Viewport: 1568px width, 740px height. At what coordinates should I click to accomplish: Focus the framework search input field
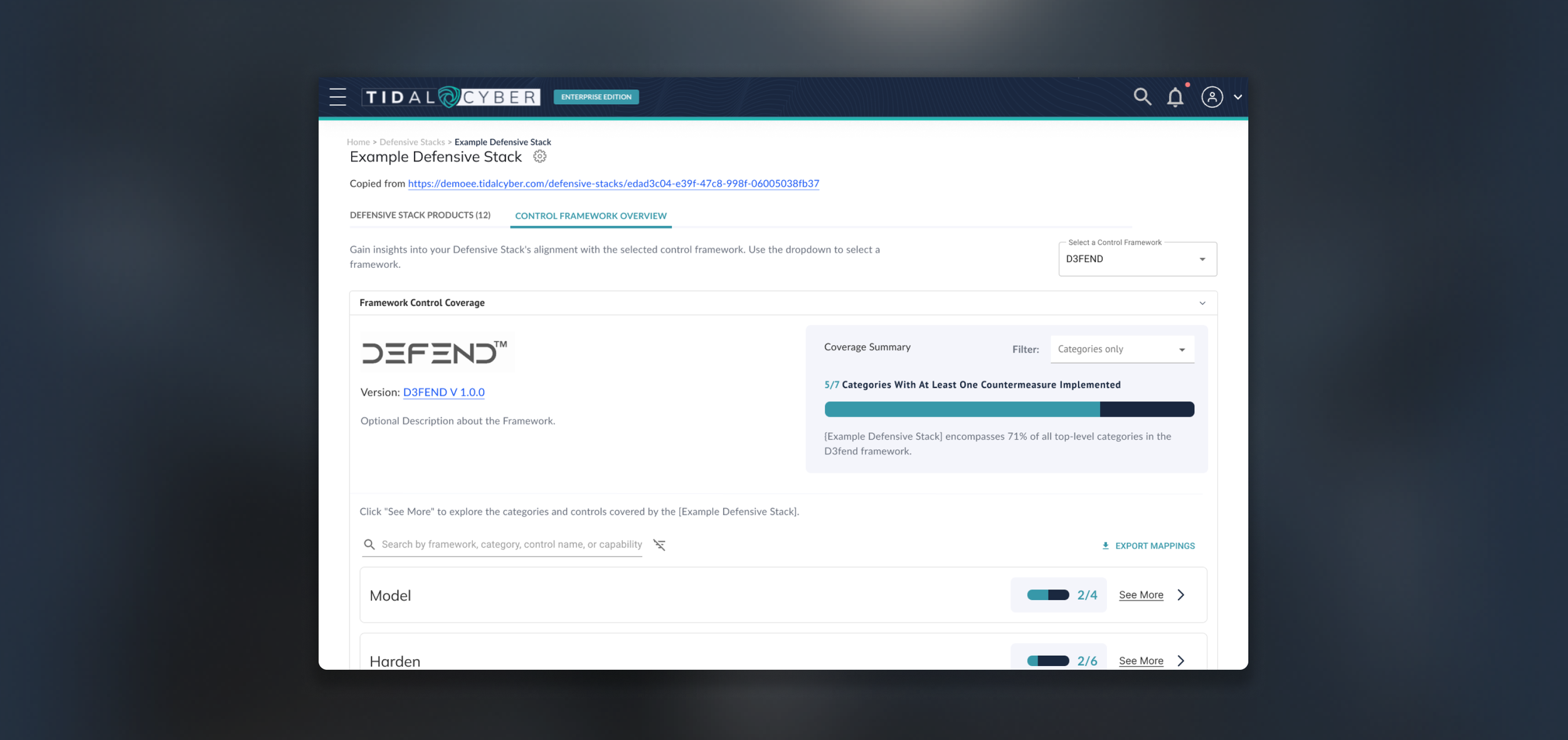click(x=511, y=544)
